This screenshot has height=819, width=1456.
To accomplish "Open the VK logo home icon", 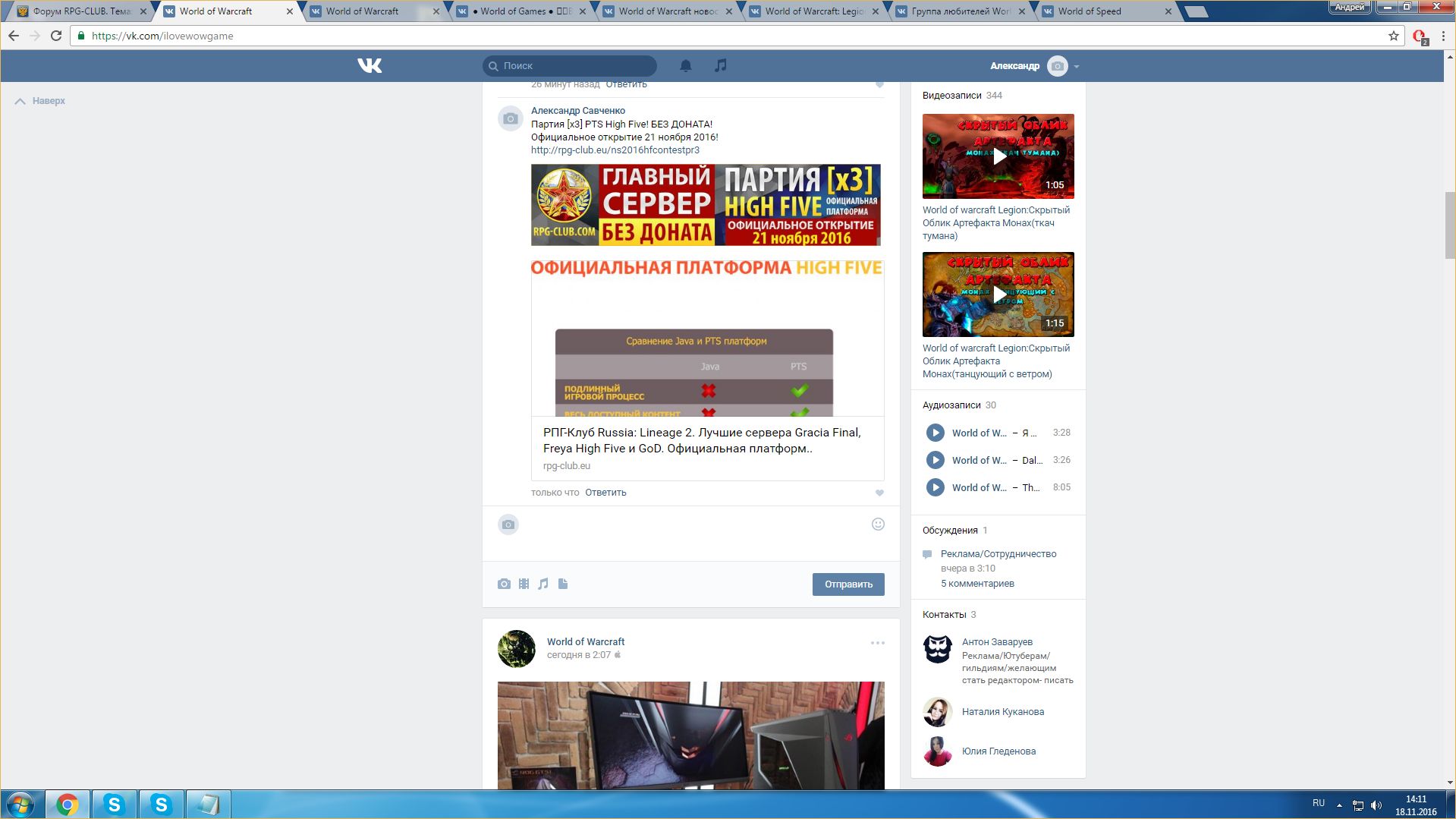I will 370,66.
